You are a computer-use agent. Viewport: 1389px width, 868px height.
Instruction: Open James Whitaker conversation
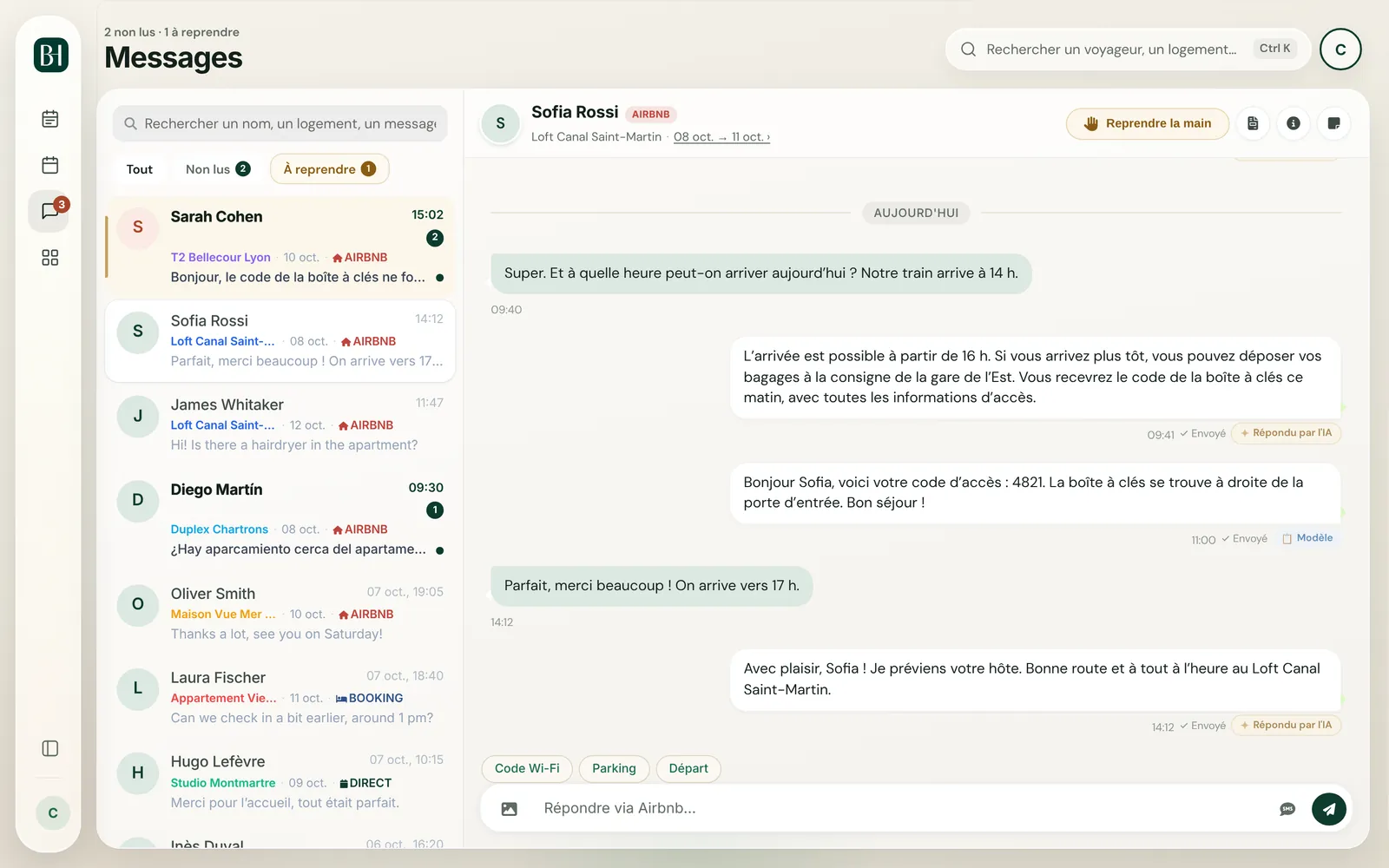(x=280, y=424)
